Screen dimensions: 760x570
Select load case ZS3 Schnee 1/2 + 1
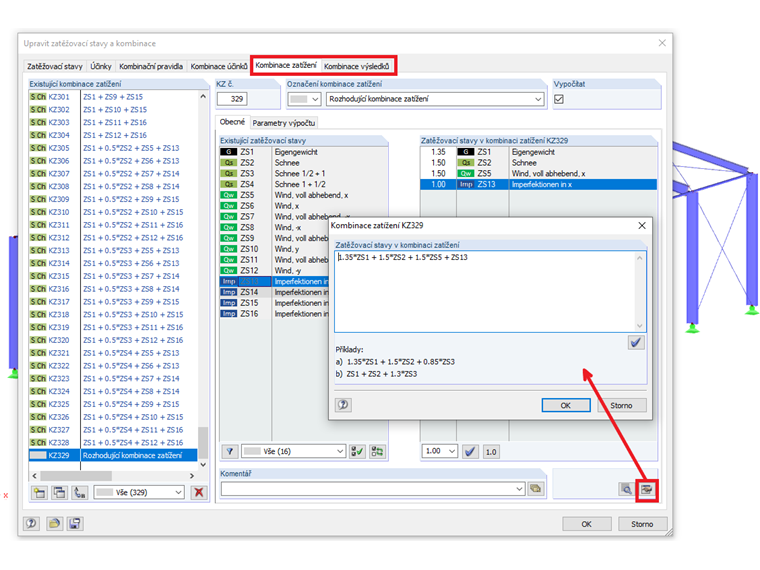(303, 174)
